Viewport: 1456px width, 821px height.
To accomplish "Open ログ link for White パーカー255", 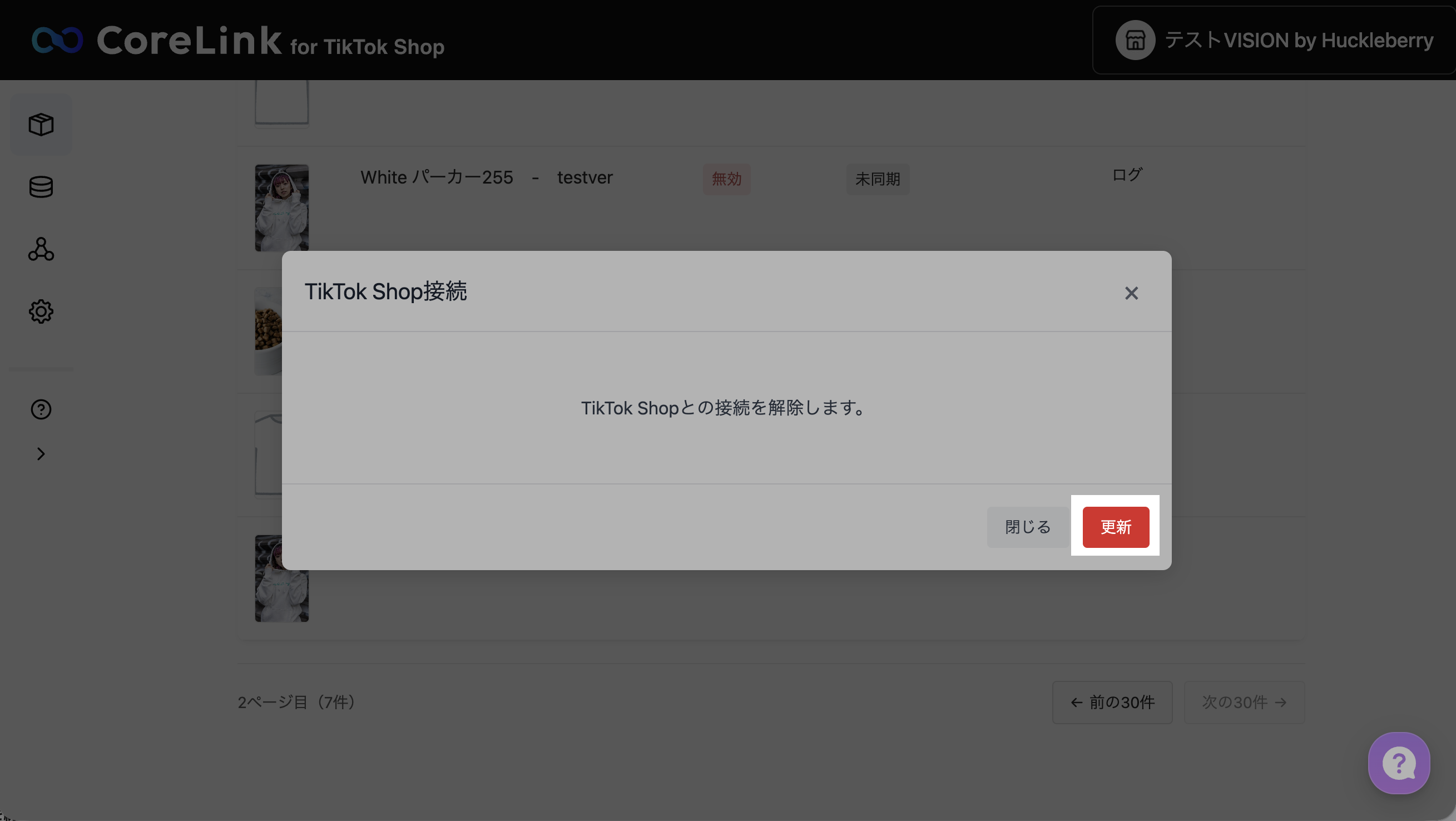I will coord(1126,175).
